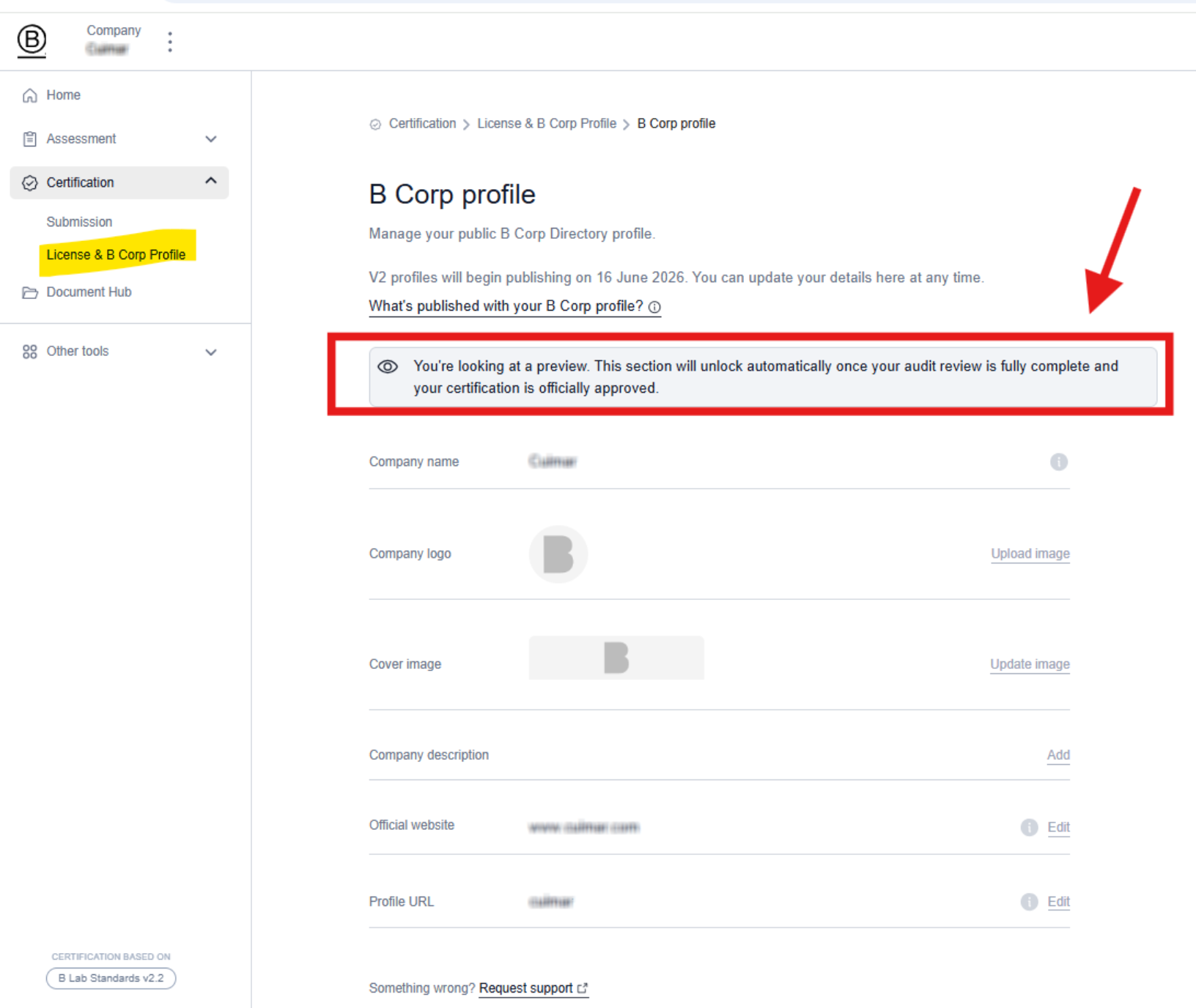Click the Cover image placeholder thumbnail
Viewport: 1196px width, 1008px height.
[616, 658]
